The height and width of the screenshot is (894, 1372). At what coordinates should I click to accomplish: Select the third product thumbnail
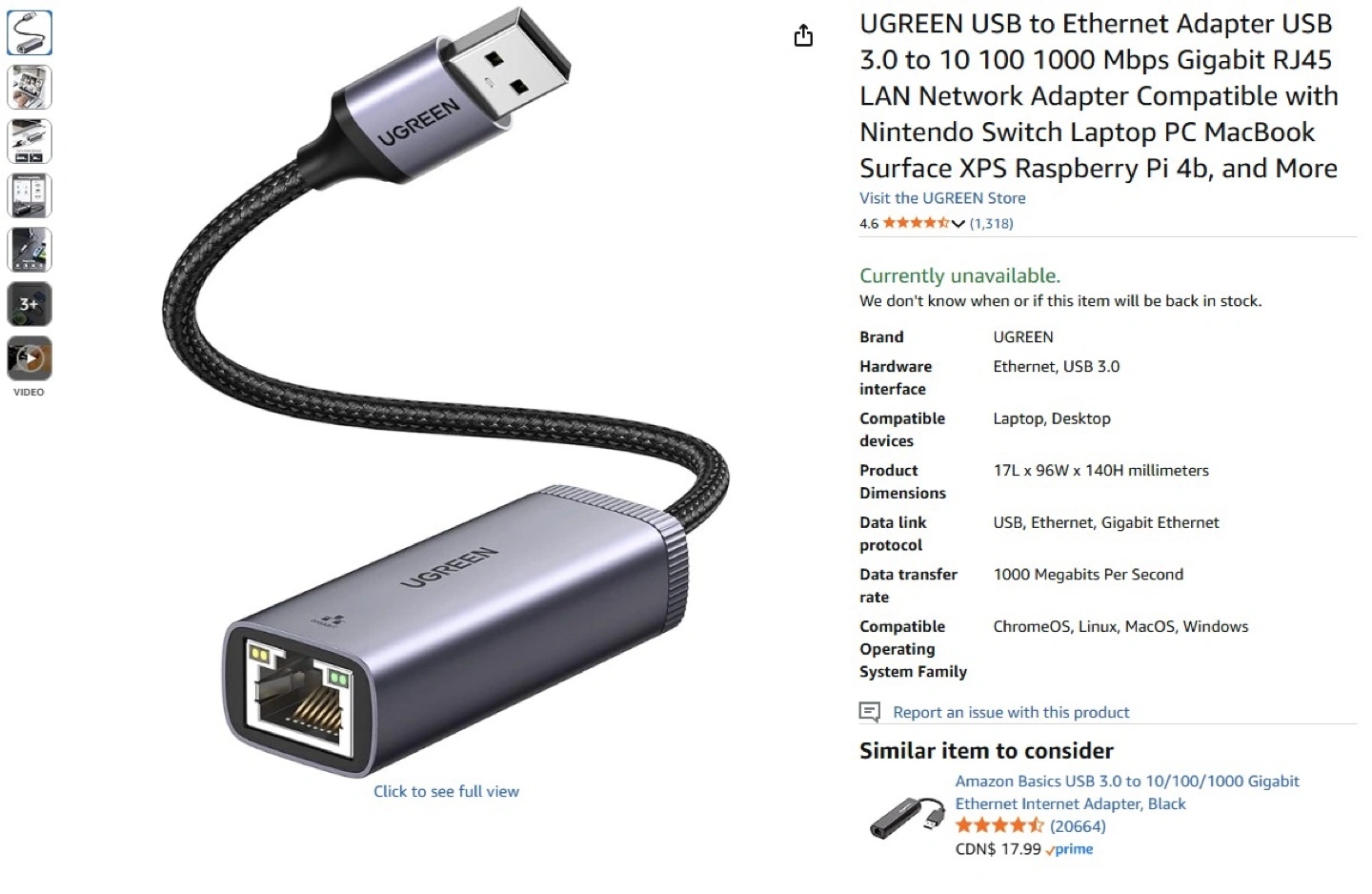tap(30, 141)
